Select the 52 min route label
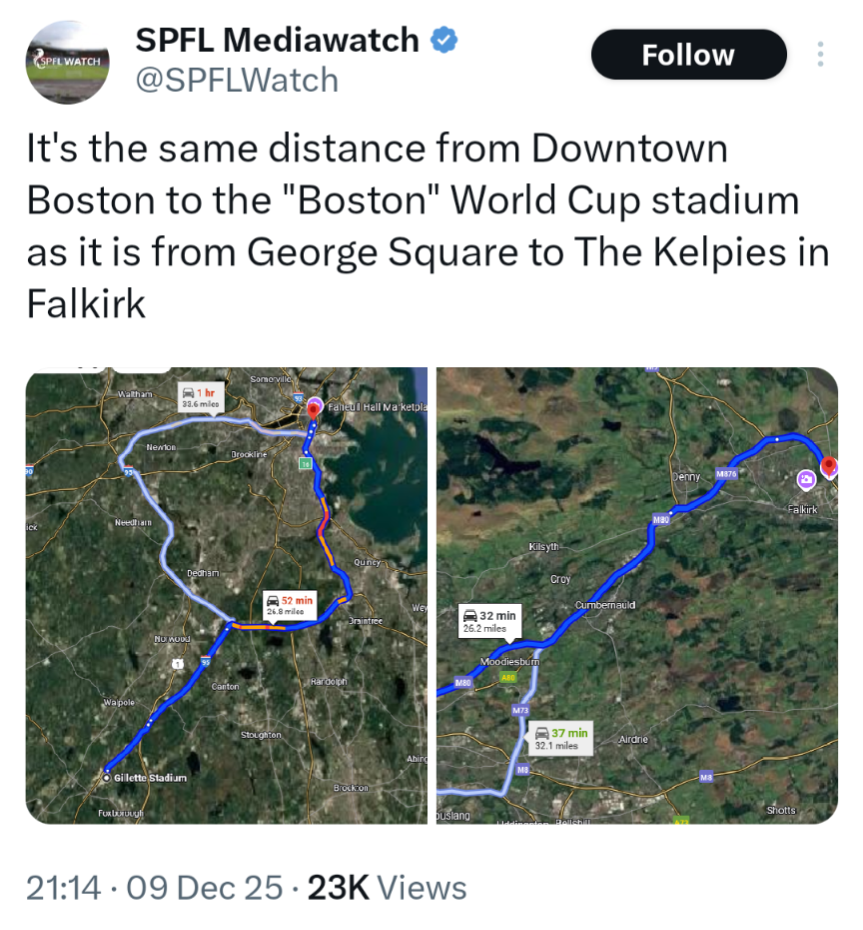Image resolution: width=863 pixels, height=930 pixels. pos(290,603)
